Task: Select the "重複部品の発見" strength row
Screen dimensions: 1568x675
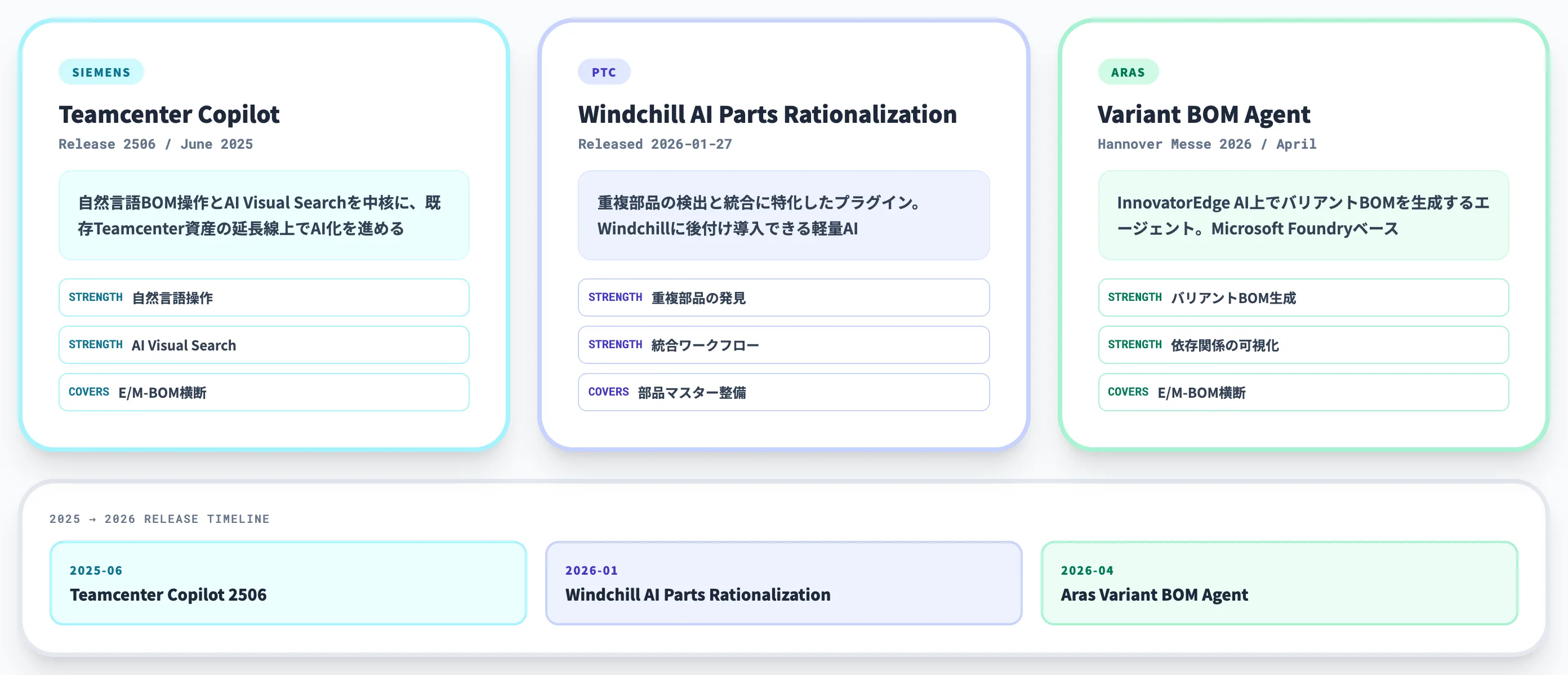Action: point(783,297)
